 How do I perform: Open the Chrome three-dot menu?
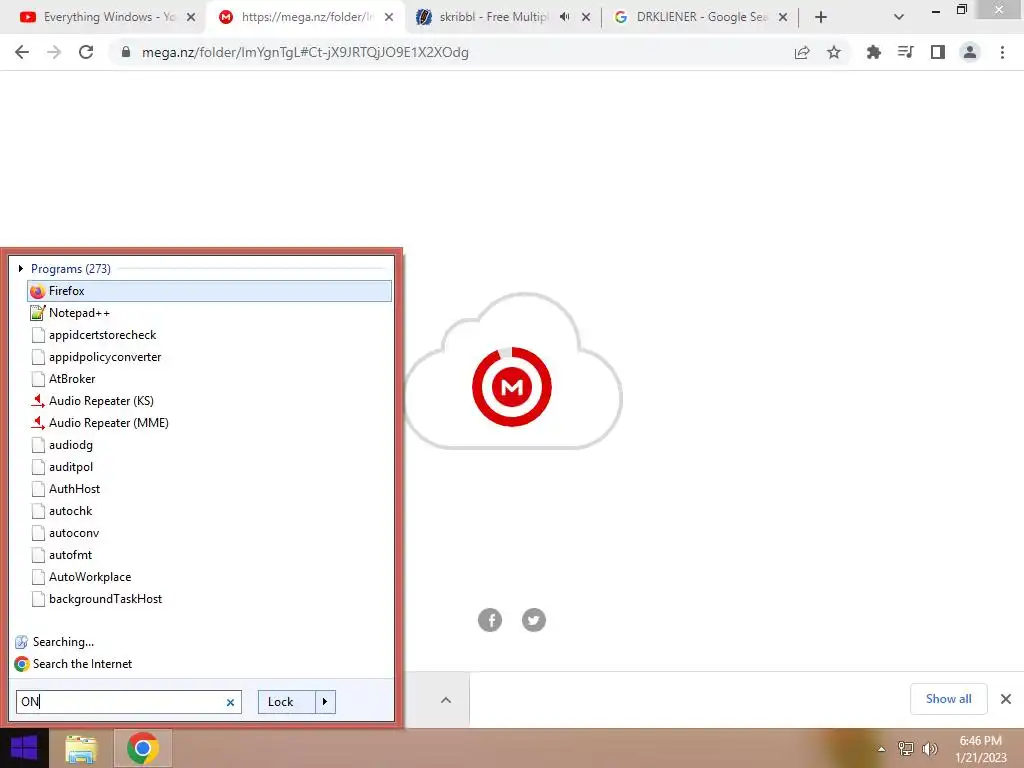point(1002,52)
